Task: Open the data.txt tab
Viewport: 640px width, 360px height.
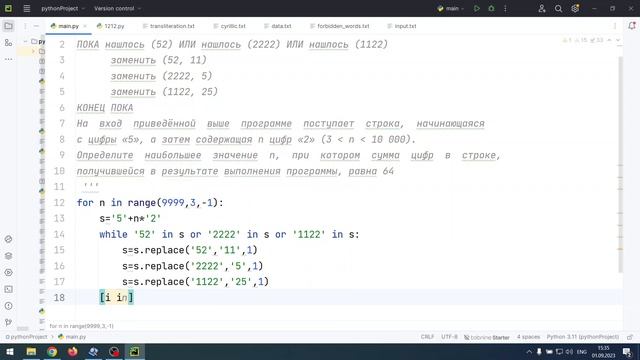Action: pyautogui.click(x=278, y=26)
